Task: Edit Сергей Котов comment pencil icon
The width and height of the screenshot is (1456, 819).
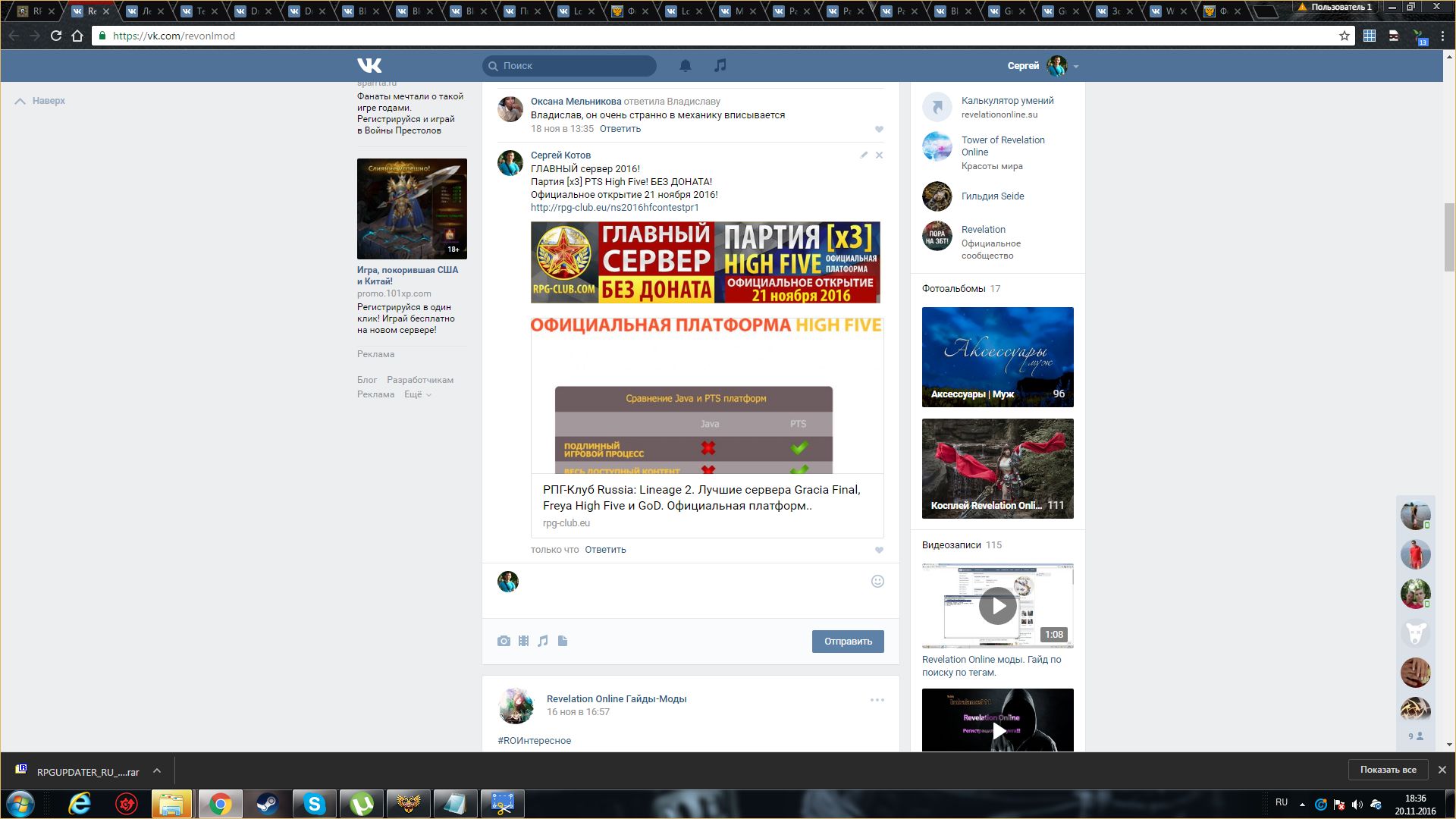Action: (x=864, y=155)
